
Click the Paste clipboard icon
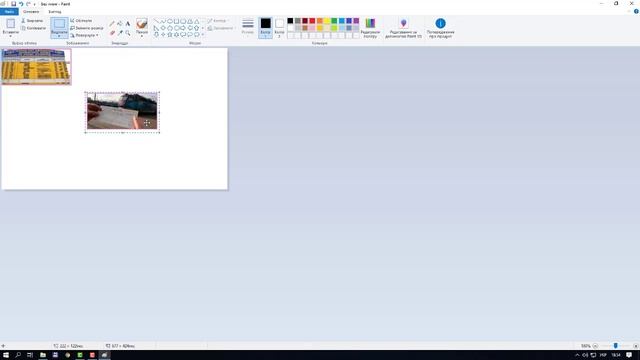coord(11,24)
